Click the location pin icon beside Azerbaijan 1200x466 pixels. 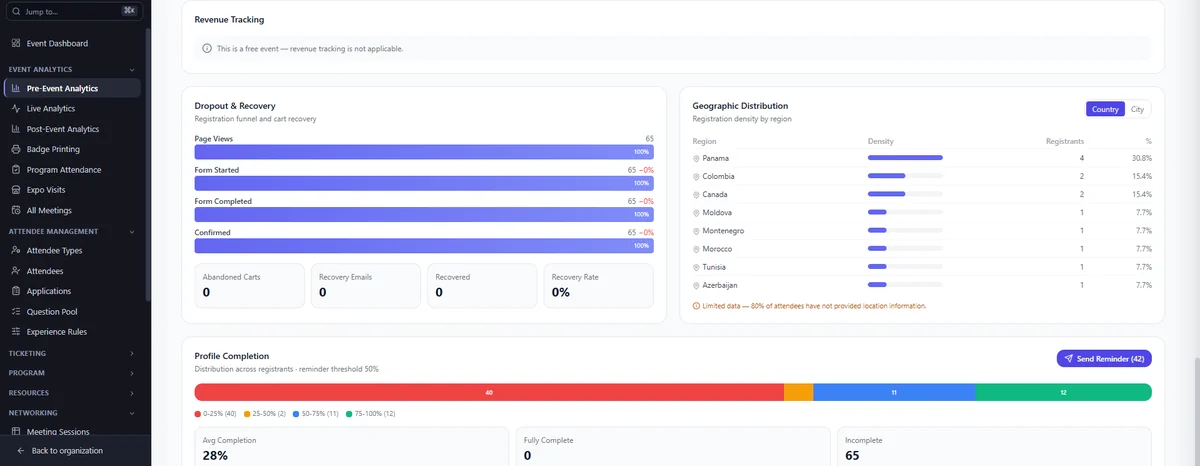click(x=696, y=285)
